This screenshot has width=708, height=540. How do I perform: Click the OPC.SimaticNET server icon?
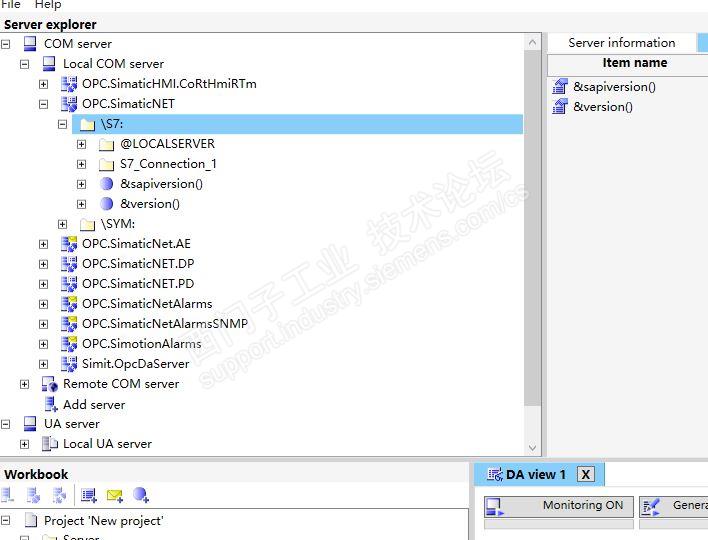69,103
